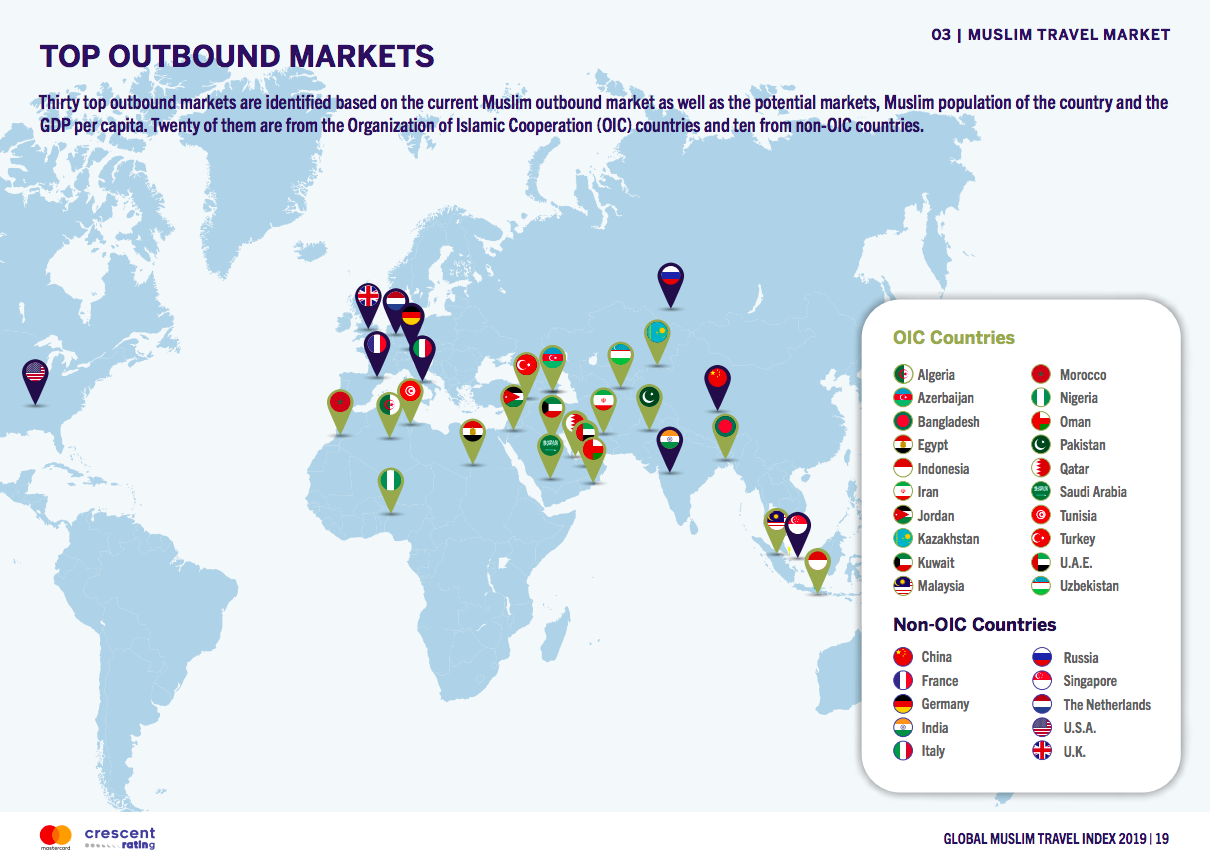Select the Pakistan flag map pin

coord(650,406)
